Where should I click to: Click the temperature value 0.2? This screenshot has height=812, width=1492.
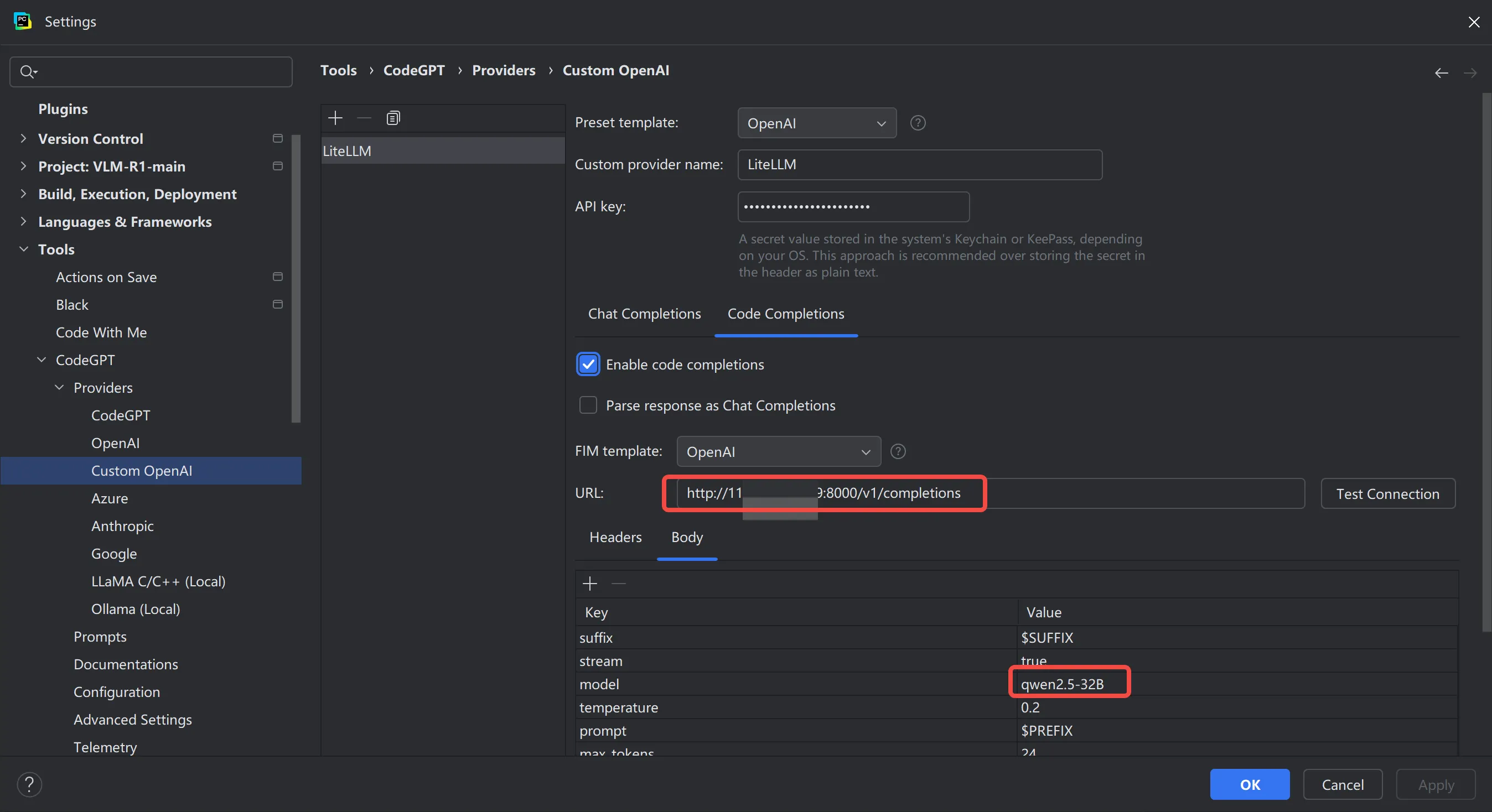[1030, 707]
